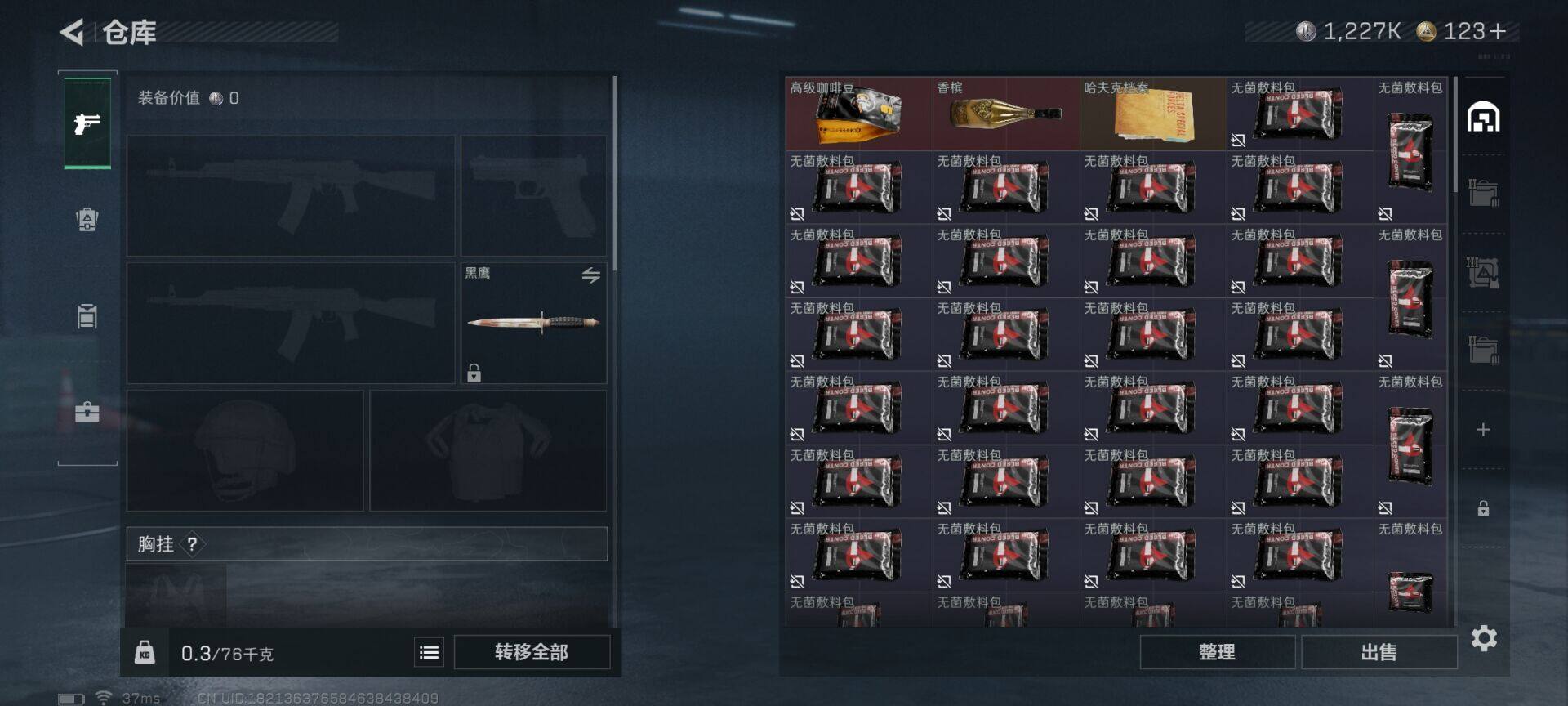This screenshot has width=1568, height=706.
Task: Go back using the arrow beside 仓库
Action: pyautogui.click(x=72, y=33)
